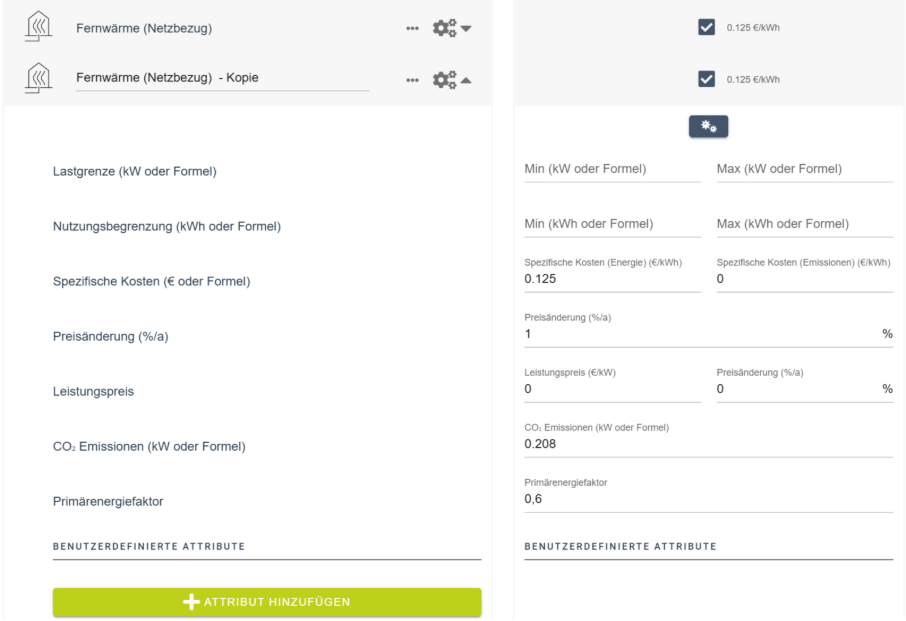Open more options for Fernwärme (Netzbezug)
This screenshot has height=621, width=906.
[x=412, y=28]
